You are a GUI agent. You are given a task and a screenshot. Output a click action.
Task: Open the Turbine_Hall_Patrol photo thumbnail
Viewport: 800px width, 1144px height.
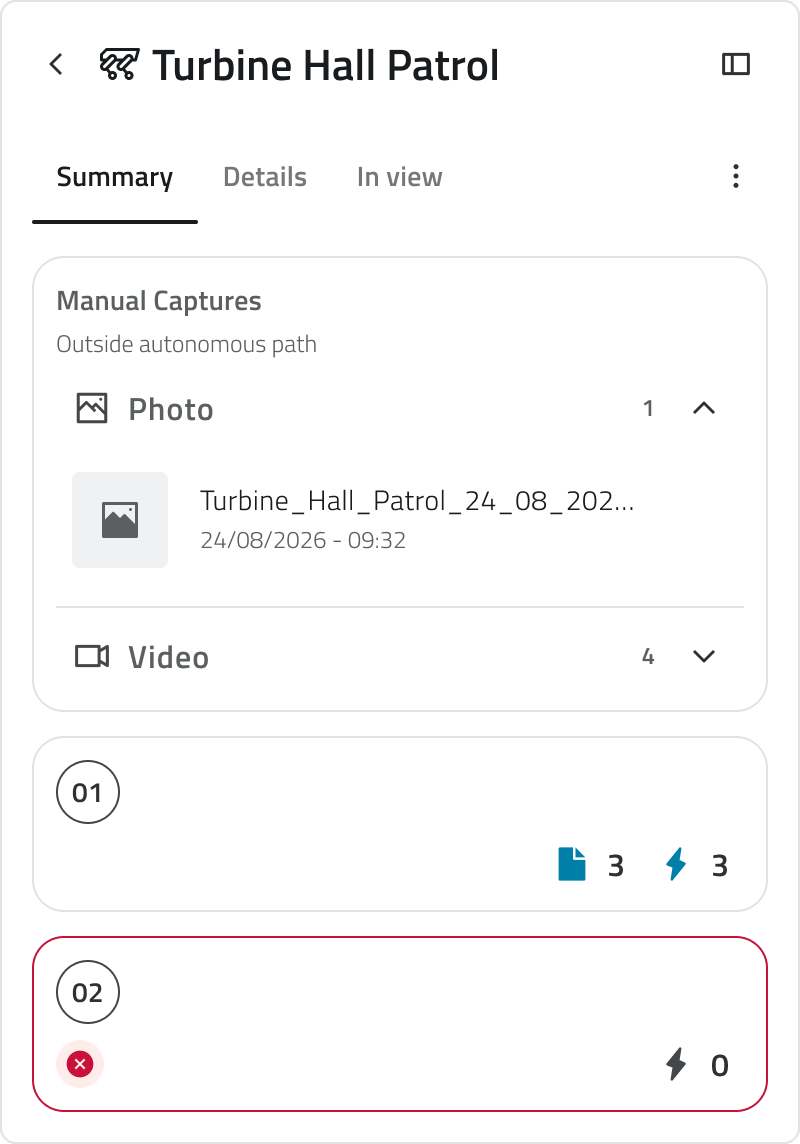[120, 519]
